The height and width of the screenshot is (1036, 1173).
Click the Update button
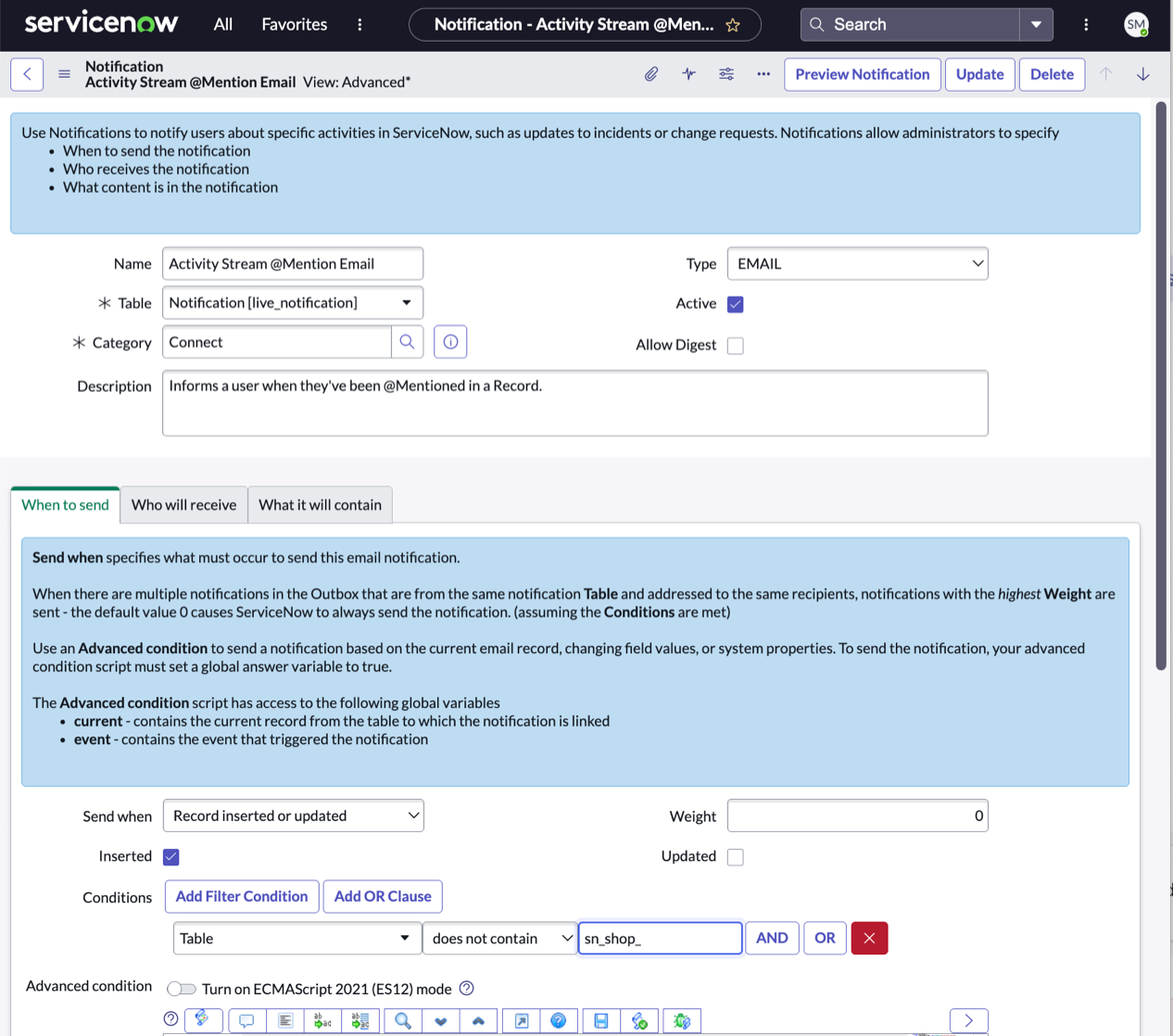(980, 74)
